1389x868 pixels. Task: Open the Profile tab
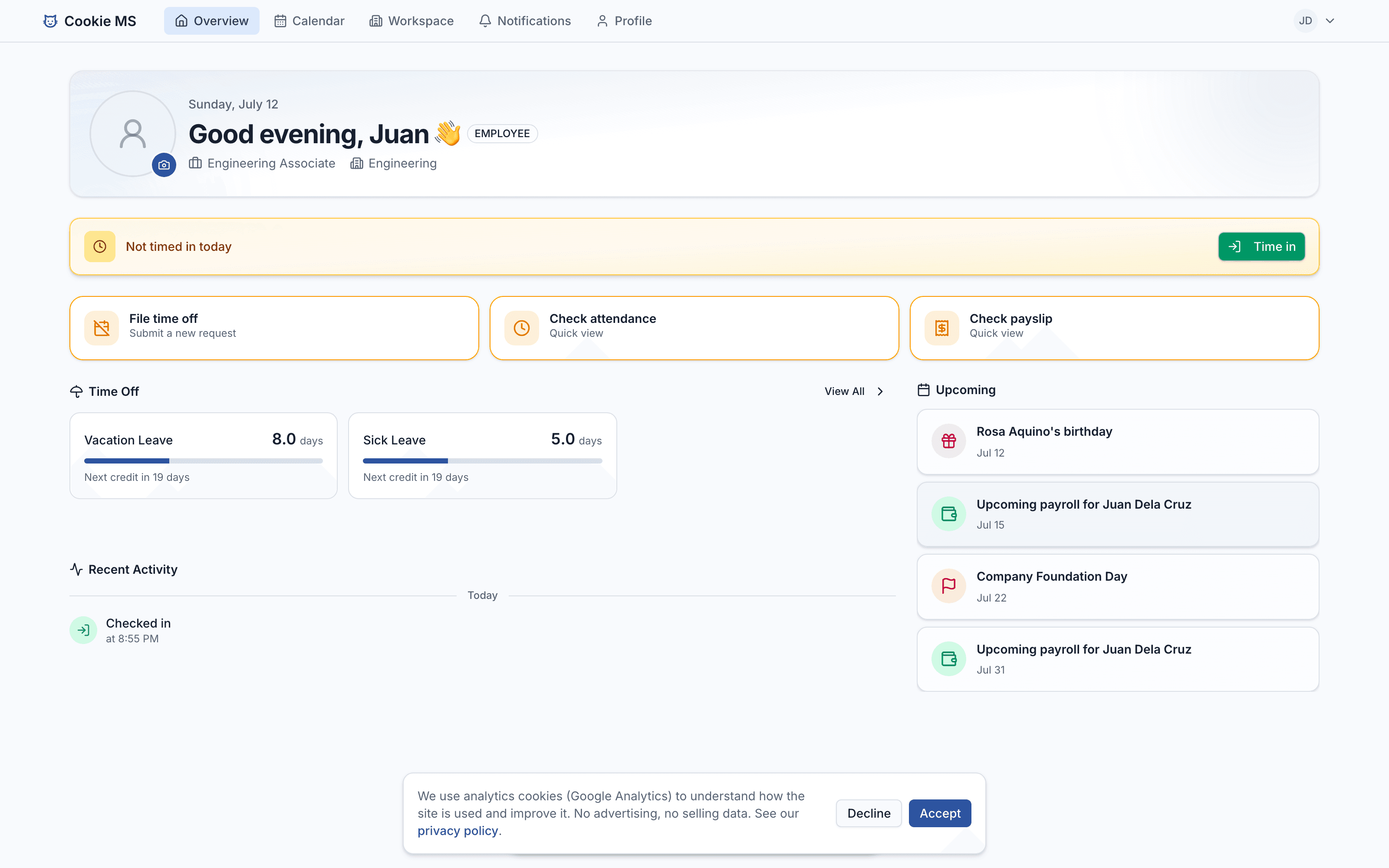pyautogui.click(x=625, y=21)
